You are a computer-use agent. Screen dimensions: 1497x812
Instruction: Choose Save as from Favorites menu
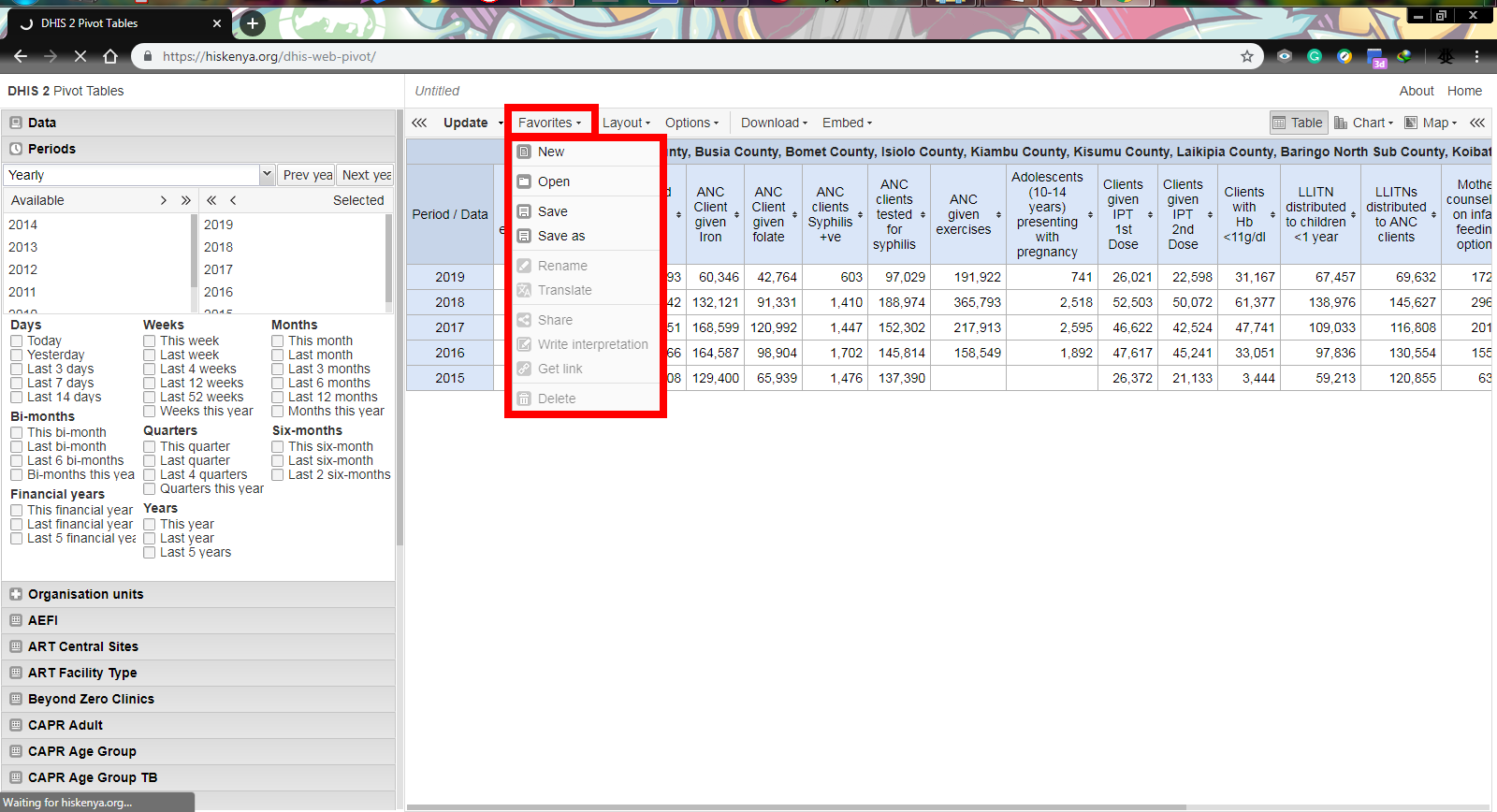coord(561,236)
